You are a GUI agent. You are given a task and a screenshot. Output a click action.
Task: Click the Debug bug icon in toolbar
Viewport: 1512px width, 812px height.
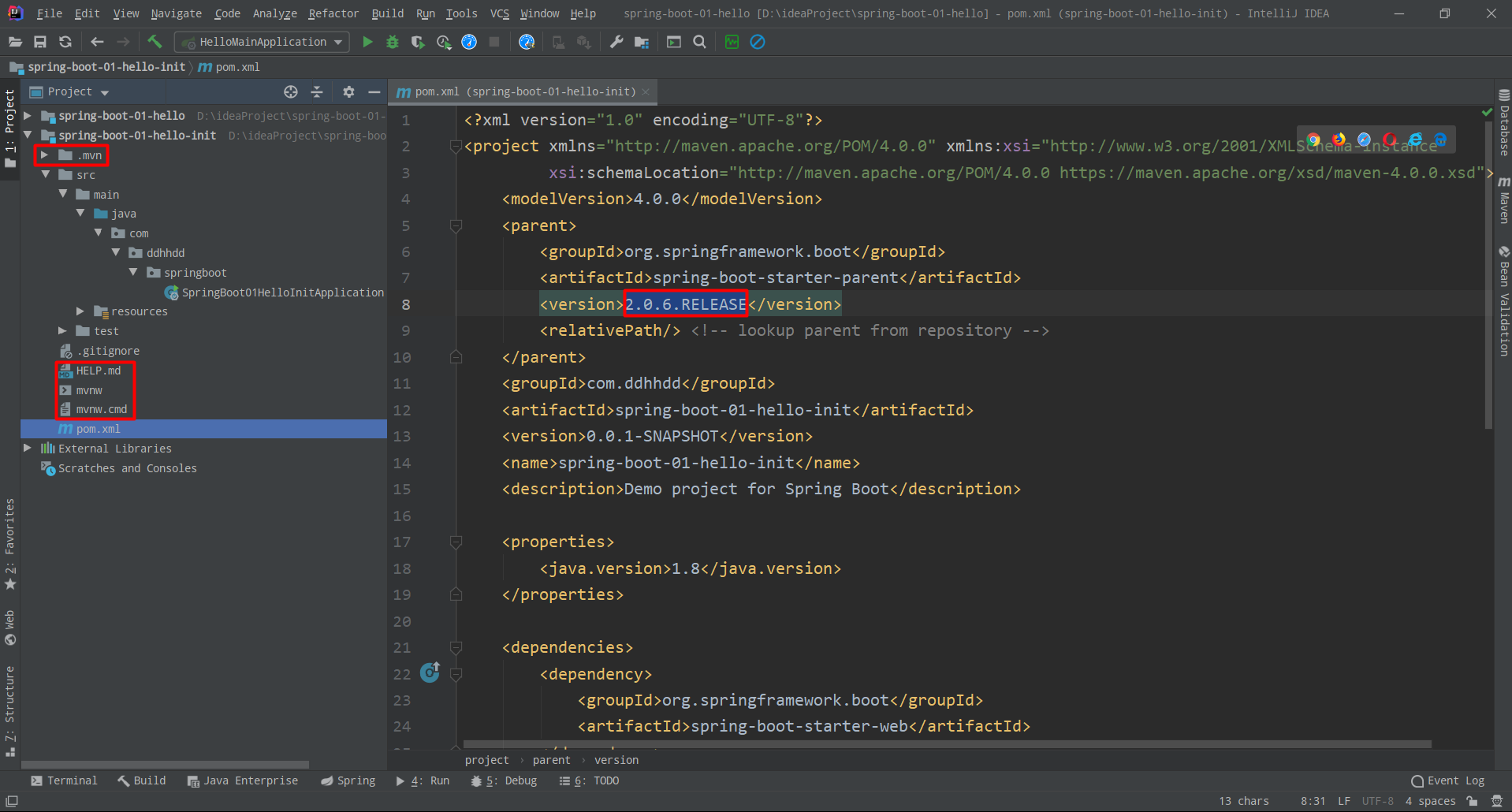pyautogui.click(x=393, y=42)
